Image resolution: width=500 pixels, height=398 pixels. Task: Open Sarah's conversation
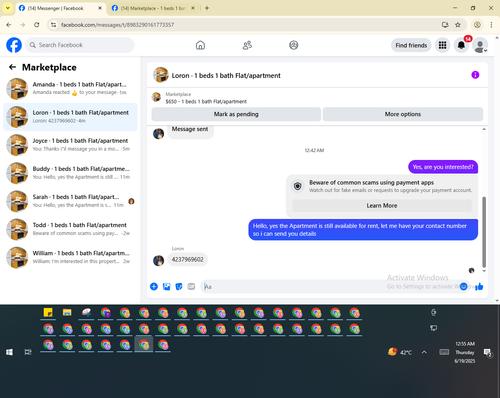coord(70,201)
